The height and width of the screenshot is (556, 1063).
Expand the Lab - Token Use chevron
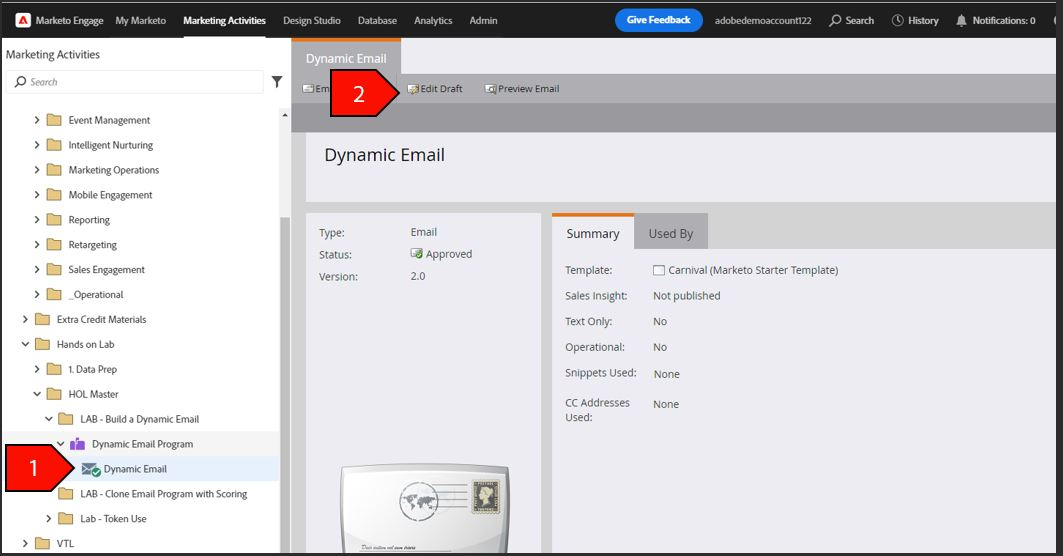pos(49,519)
